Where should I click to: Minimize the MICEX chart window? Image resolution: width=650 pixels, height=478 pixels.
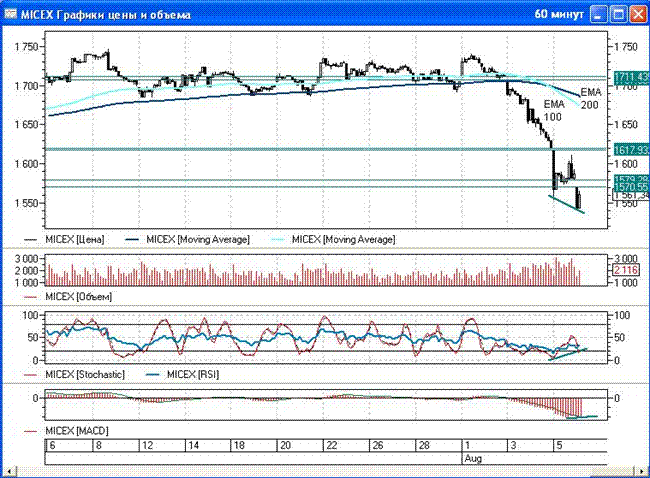point(598,15)
